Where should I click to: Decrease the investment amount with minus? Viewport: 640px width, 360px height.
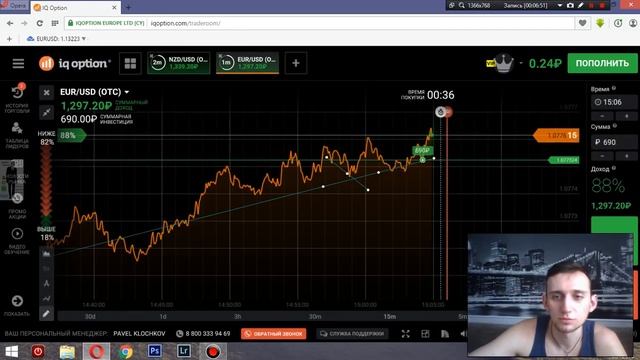602,156
